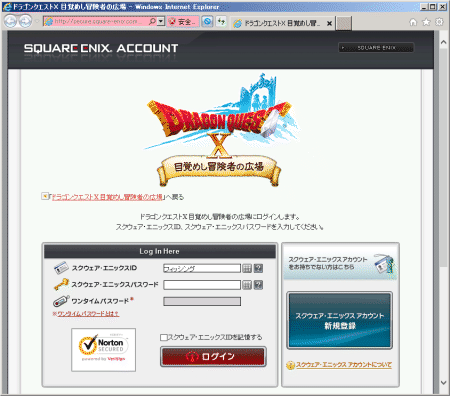Click help icon beside ID field

click(258, 268)
